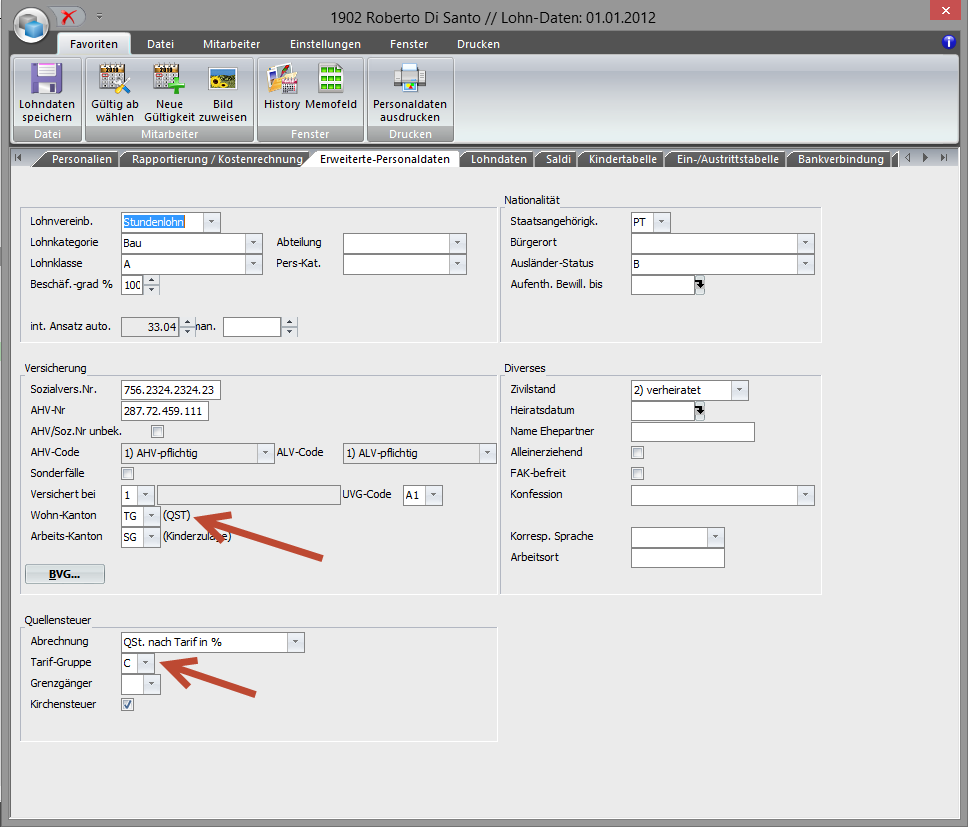Open the Memofeld icon
The image size is (968, 827).
pos(331,80)
